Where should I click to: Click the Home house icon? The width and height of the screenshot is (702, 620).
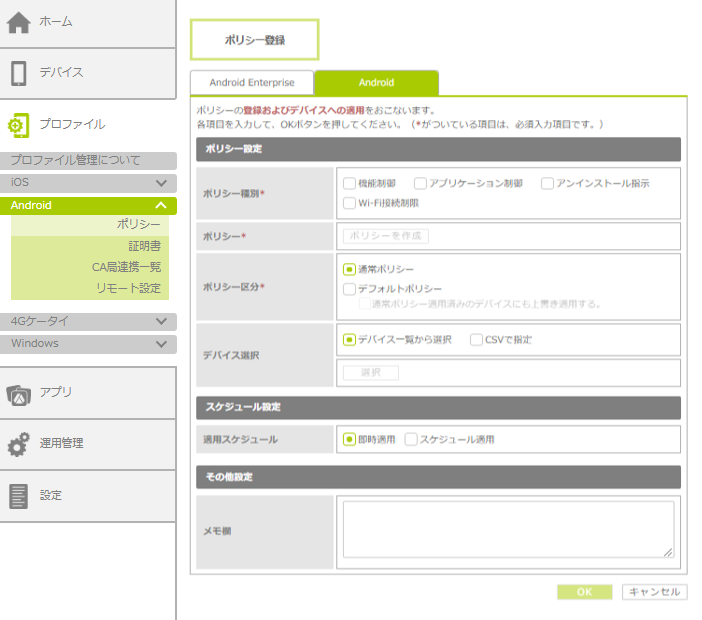pyautogui.click(x=18, y=22)
